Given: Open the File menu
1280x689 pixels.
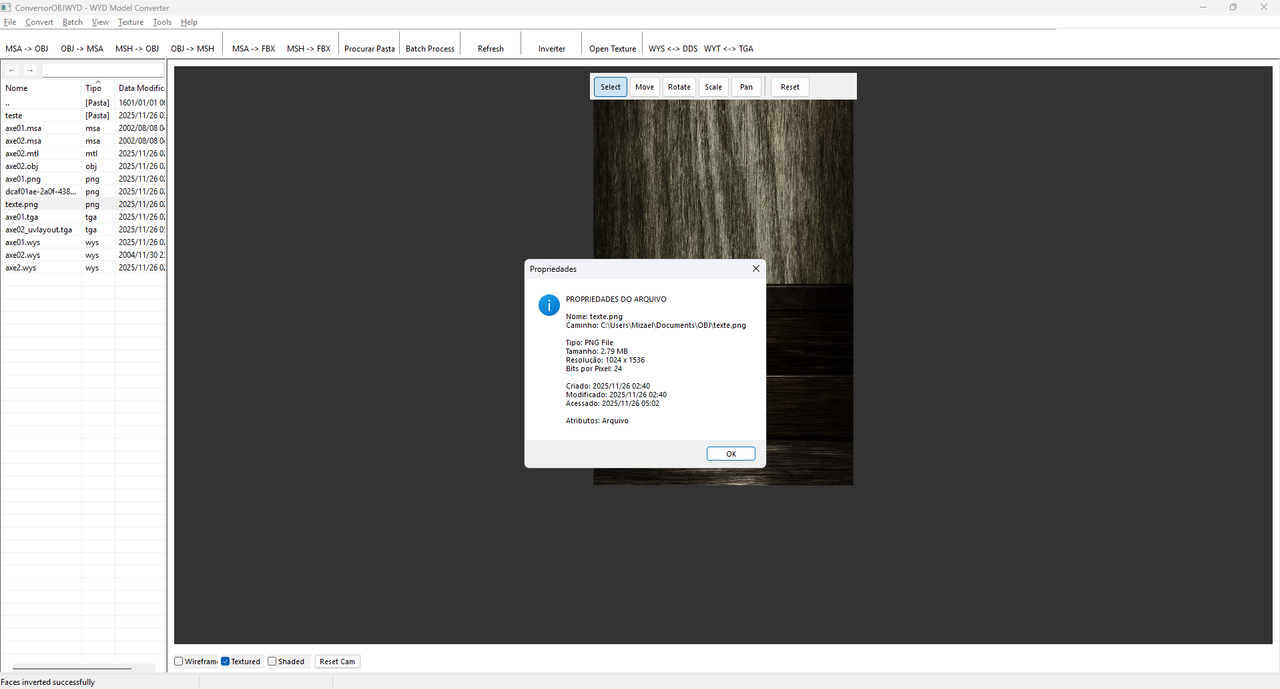Looking at the screenshot, I should [x=10, y=22].
